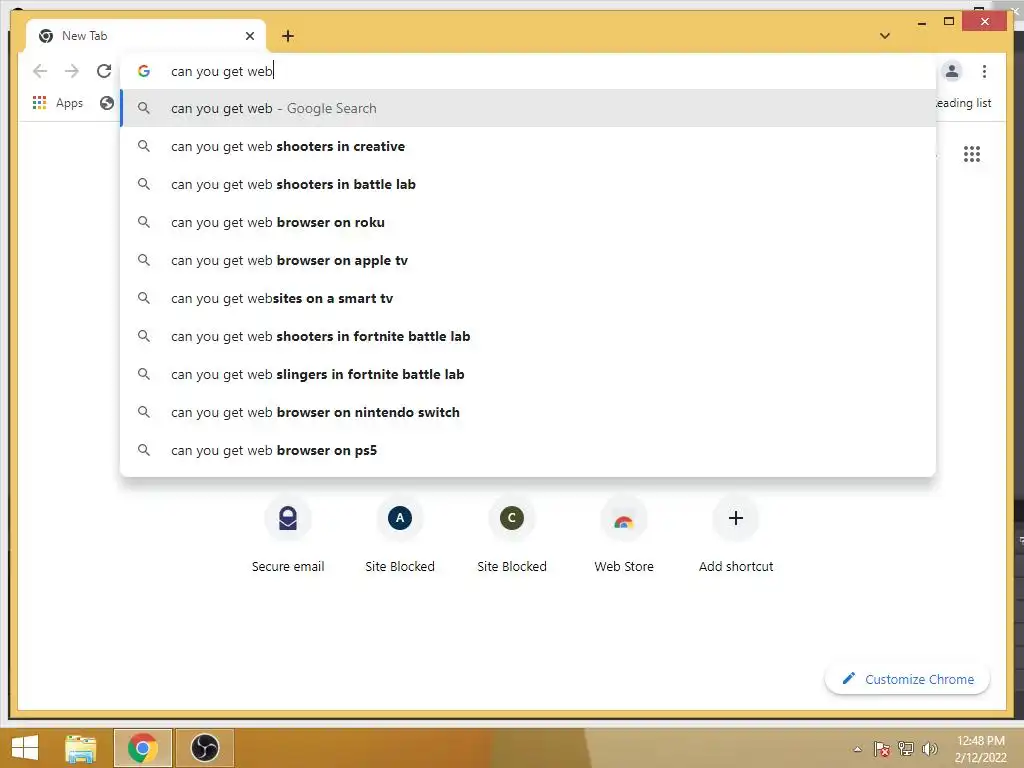Click the taskbar clock showing 12:48 PM
The width and height of the screenshot is (1024, 768).
(x=980, y=749)
